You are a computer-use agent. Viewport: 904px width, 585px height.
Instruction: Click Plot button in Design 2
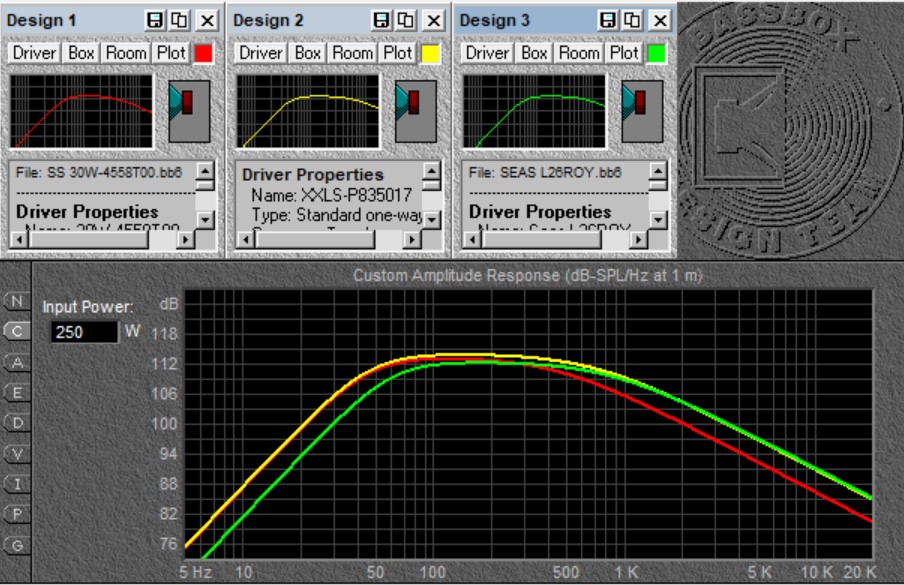(x=397, y=53)
